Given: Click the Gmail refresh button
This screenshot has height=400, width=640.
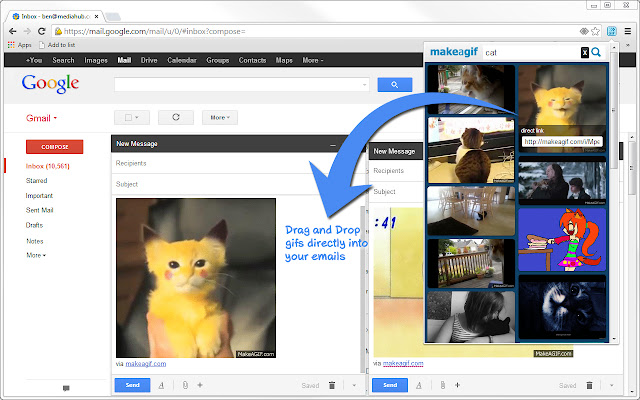Looking at the screenshot, I should [176, 118].
